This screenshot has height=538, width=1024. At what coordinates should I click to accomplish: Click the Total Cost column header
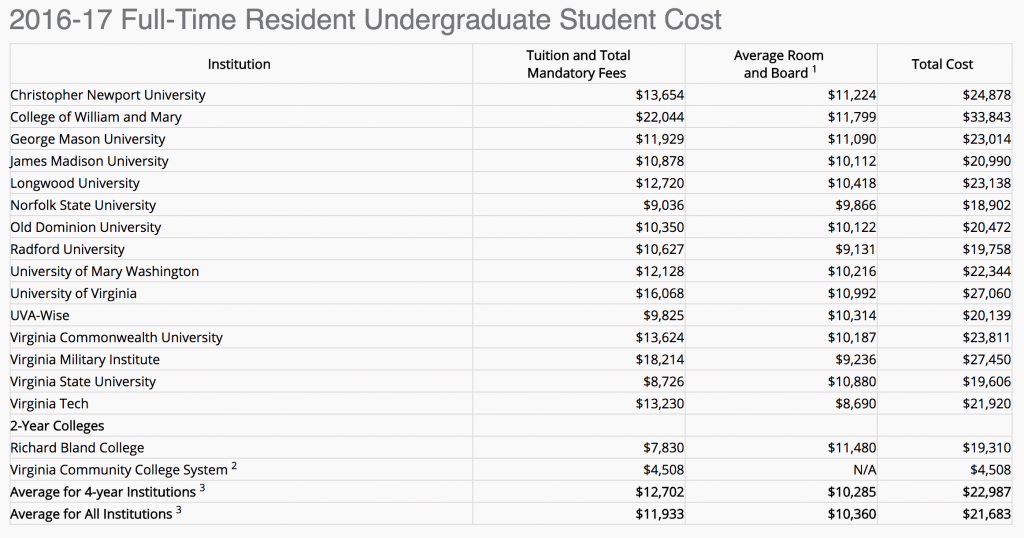coord(942,64)
